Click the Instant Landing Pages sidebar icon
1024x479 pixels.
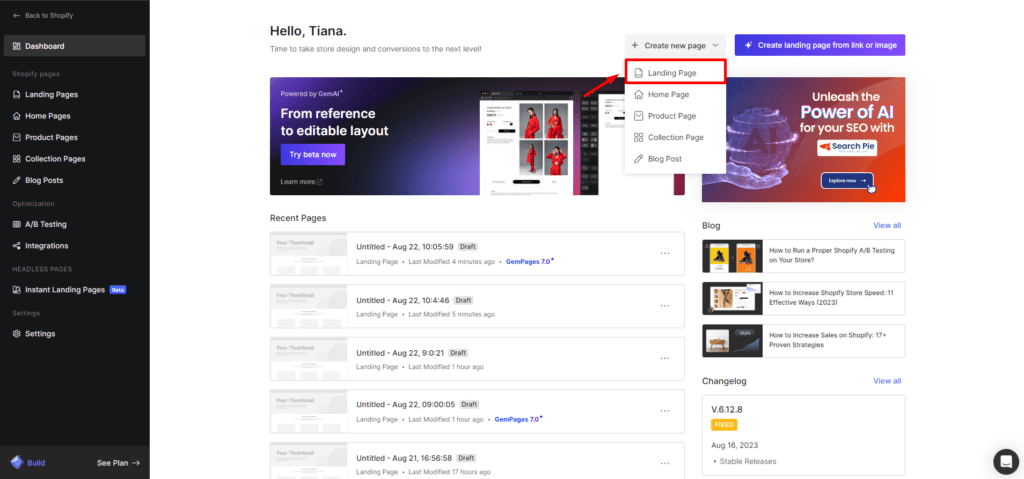tap(17, 289)
